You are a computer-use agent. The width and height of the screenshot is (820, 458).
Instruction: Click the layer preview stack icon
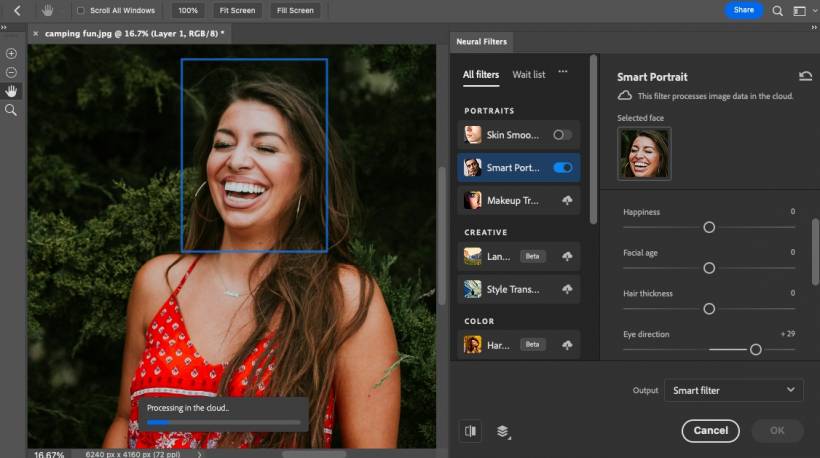502,431
